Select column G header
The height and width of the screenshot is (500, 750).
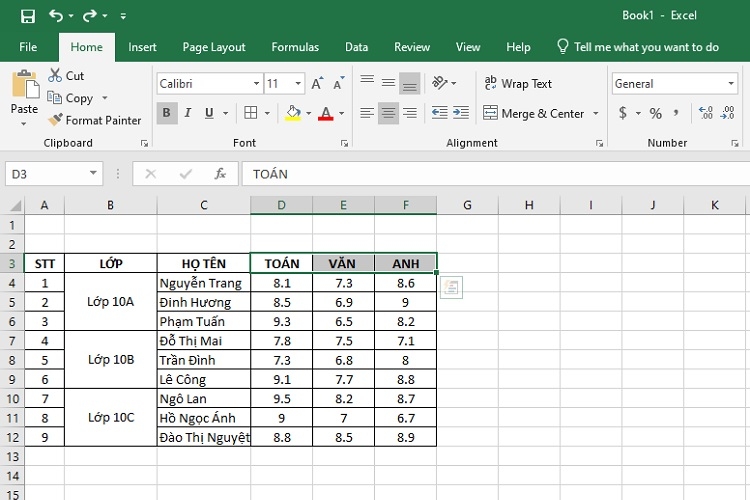click(467, 205)
